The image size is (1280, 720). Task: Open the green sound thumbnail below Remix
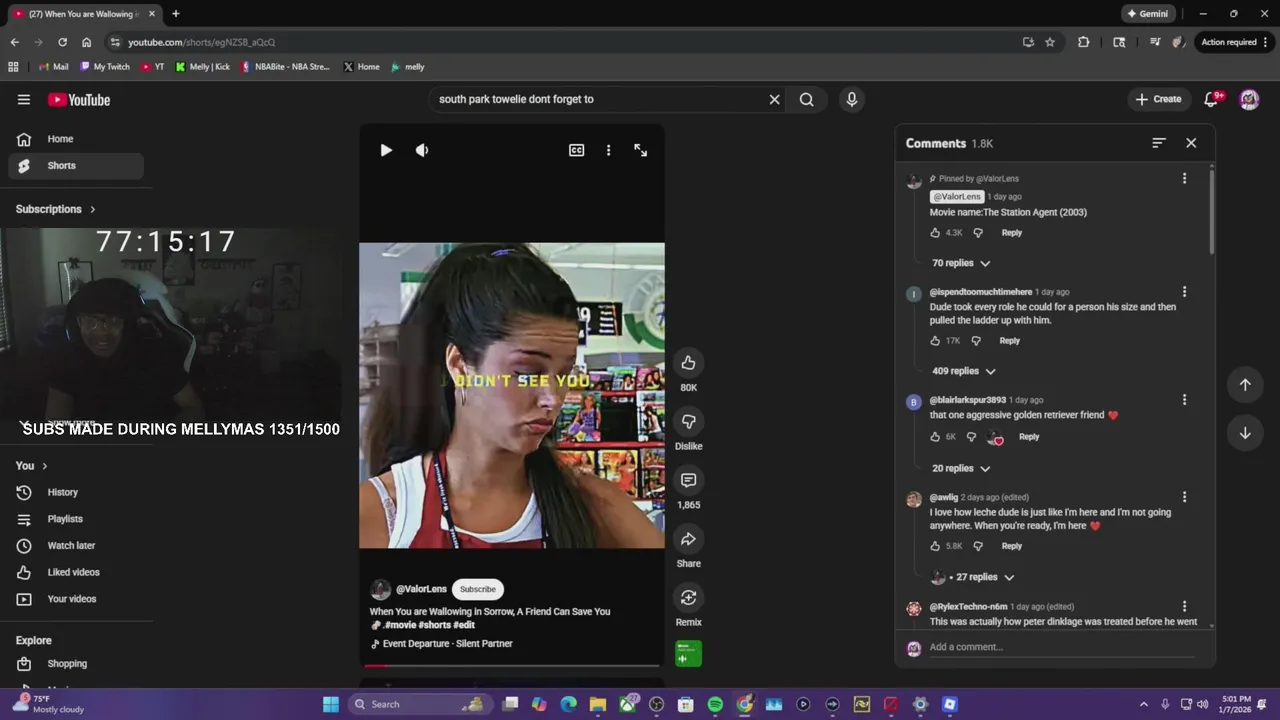[x=688, y=653]
